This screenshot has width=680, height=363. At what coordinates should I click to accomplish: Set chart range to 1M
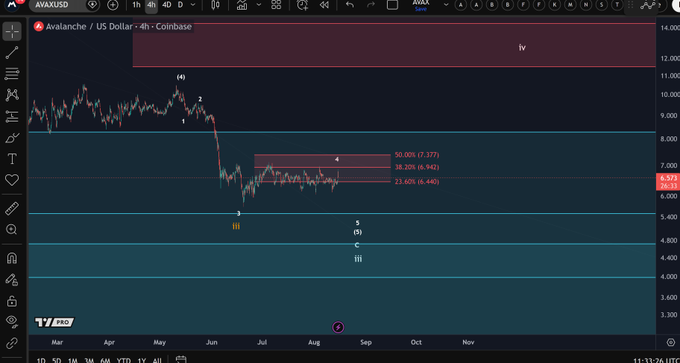tap(72, 360)
